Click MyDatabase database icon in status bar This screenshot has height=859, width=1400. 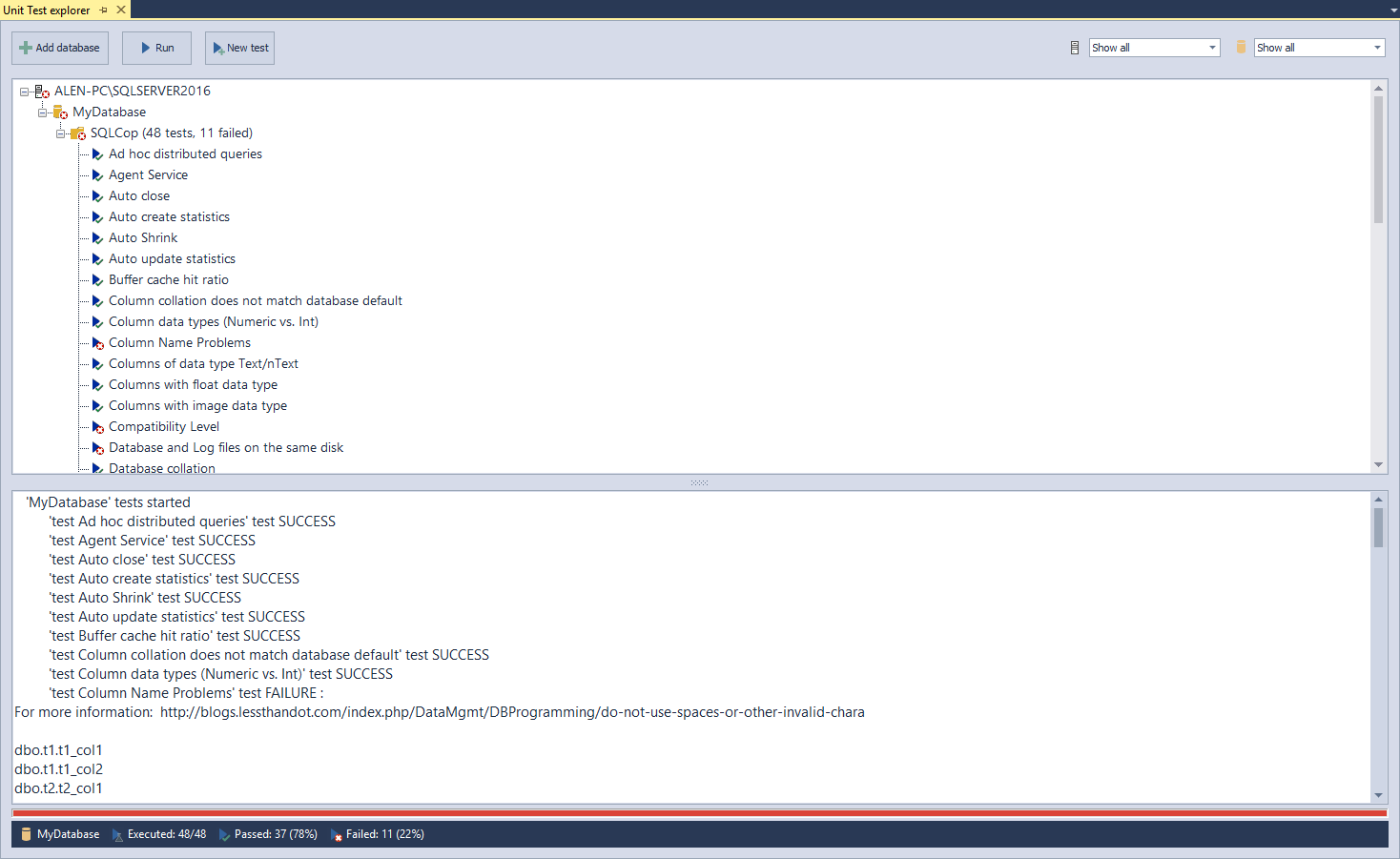pos(26,834)
